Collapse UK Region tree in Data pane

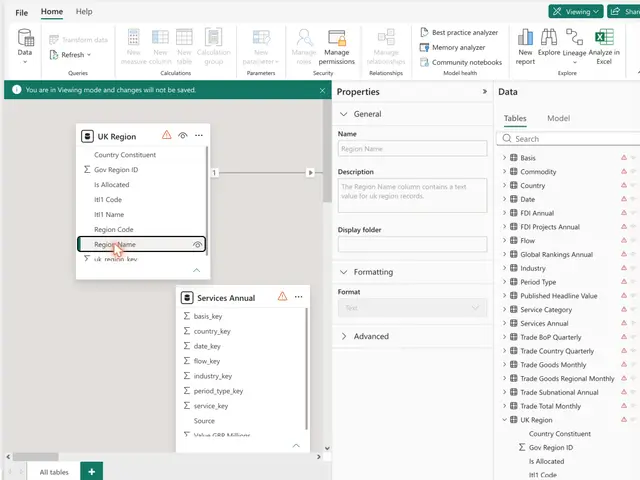pyautogui.click(x=504, y=420)
